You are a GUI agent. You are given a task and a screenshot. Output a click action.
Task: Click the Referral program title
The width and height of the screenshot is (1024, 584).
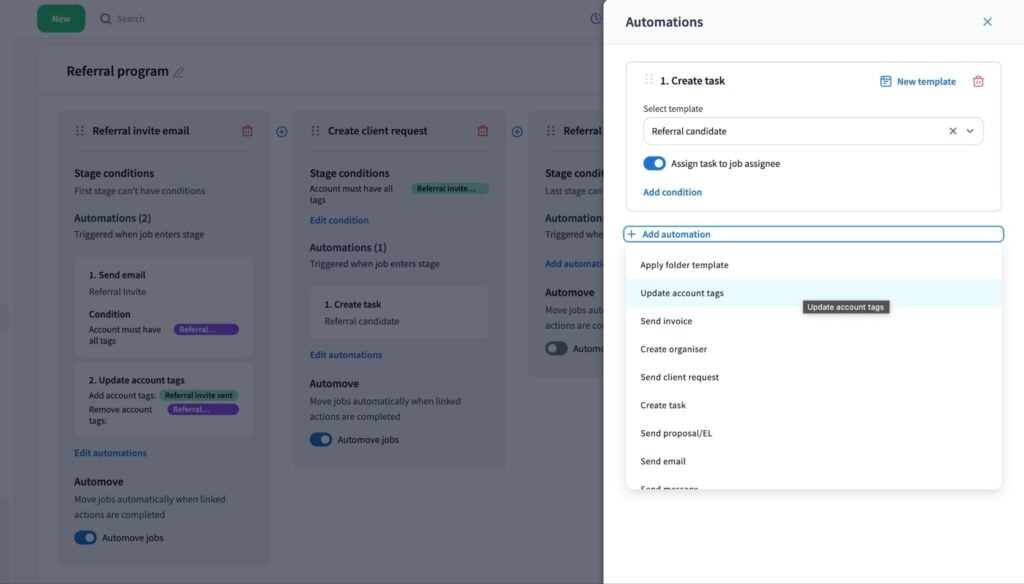tap(118, 71)
